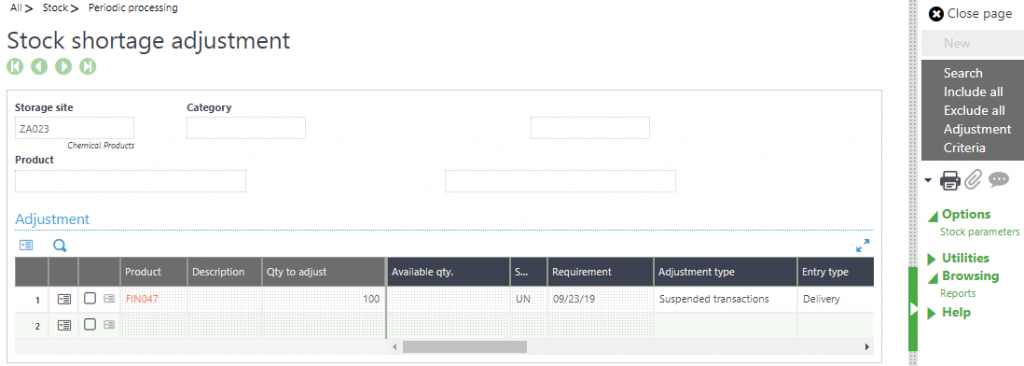Collapse the Options section
1024x366 pixels.
pyautogui.click(x=933, y=215)
